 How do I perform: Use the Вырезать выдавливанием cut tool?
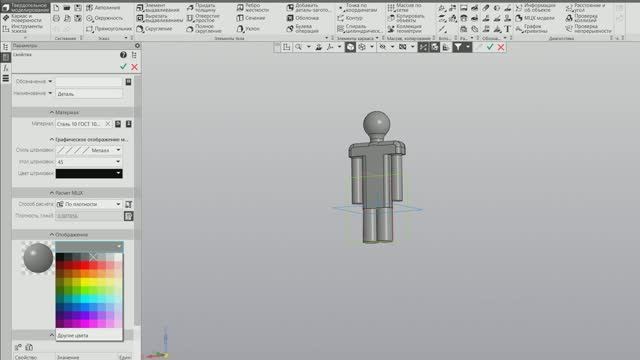160,18
